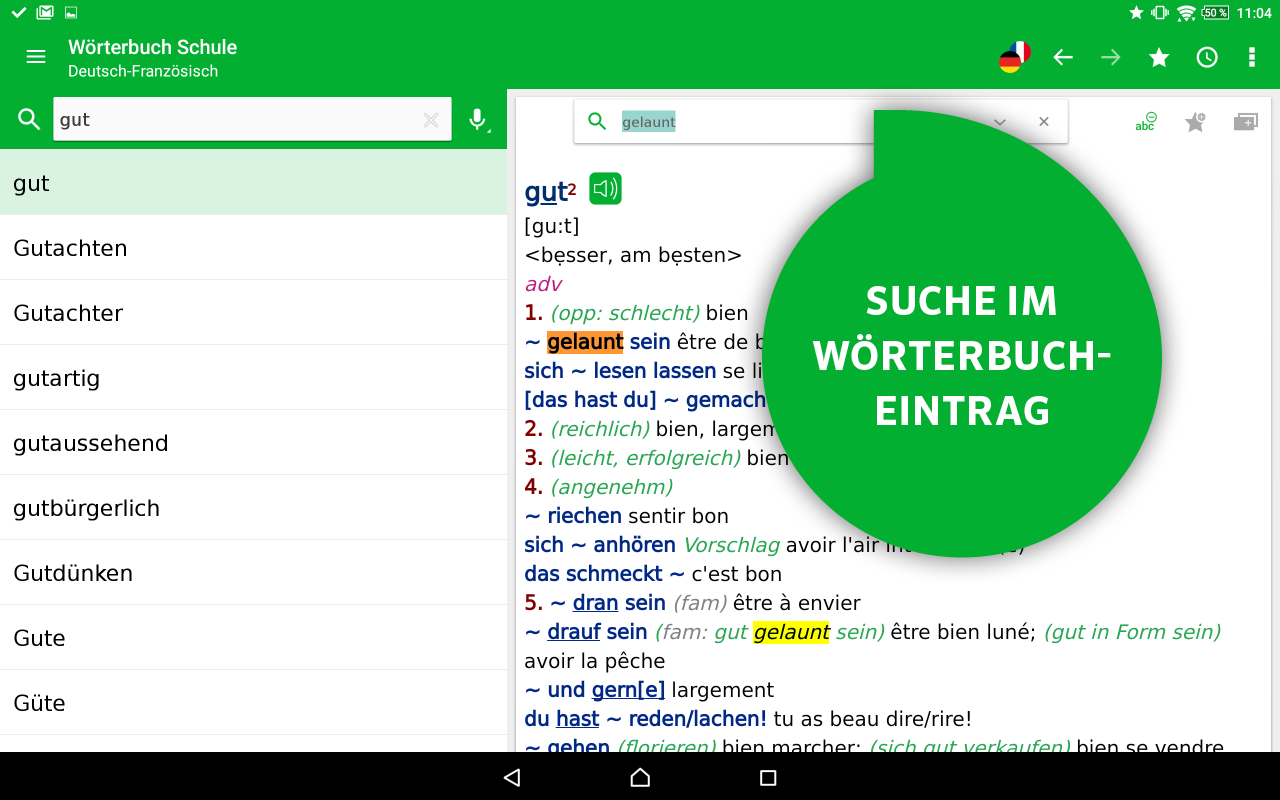The image size is (1280, 800).
Task: Start voice search with the microphone
Action: [x=478, y=120]
